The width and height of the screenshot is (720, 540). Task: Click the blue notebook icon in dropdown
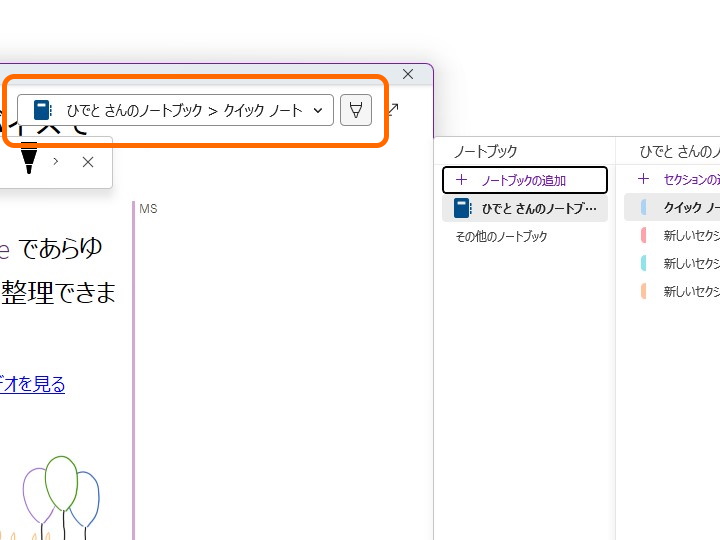click(x=43, y=110)
